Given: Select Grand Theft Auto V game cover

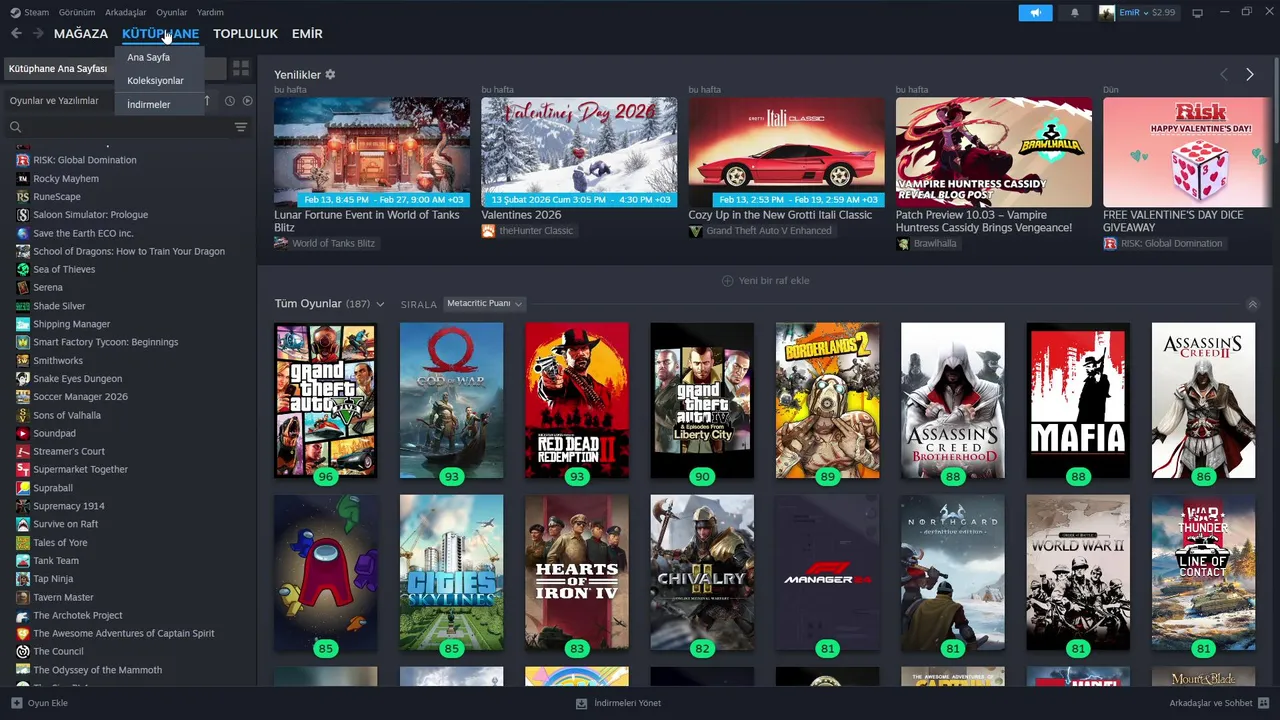Looking at the screenshot, I should pyautogui.click(x=326, y=400).
